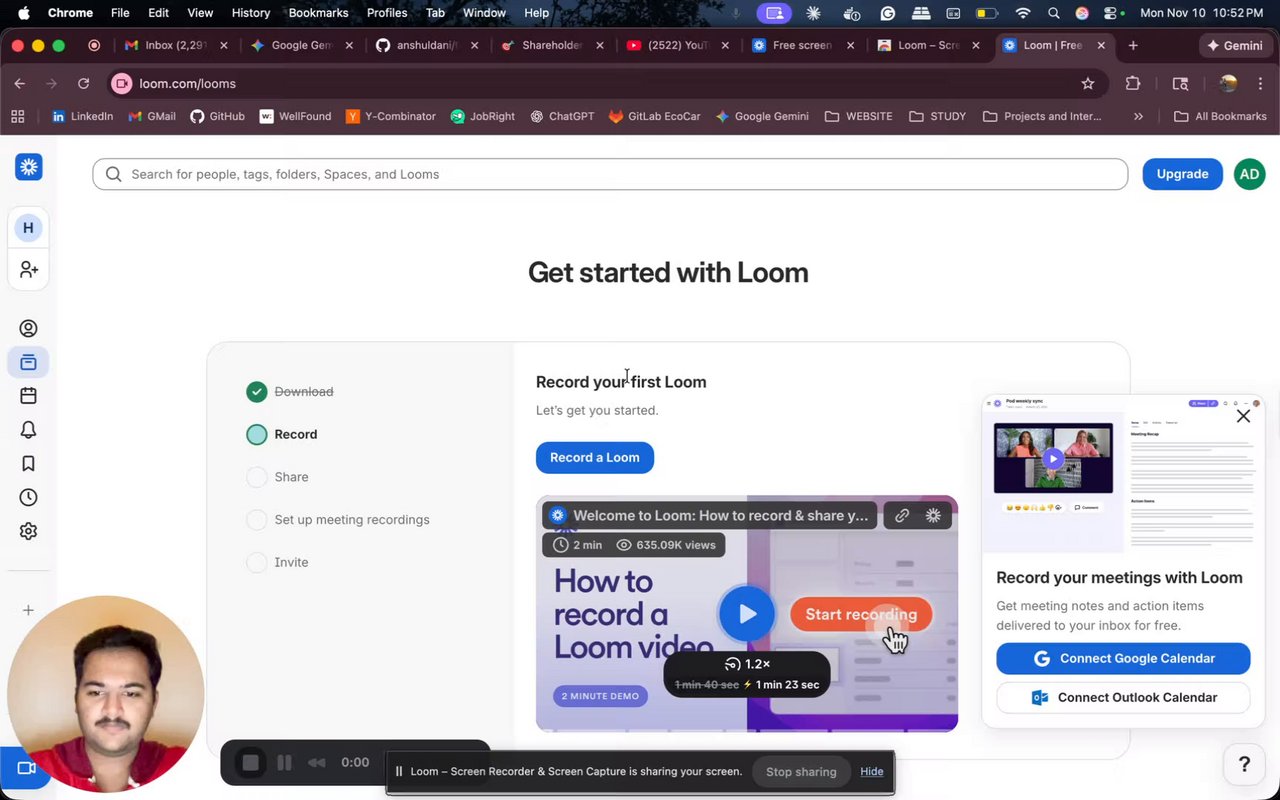1280x800 pixels.
Task: Play the Welcome to Loom video
Action: (747, 614)
